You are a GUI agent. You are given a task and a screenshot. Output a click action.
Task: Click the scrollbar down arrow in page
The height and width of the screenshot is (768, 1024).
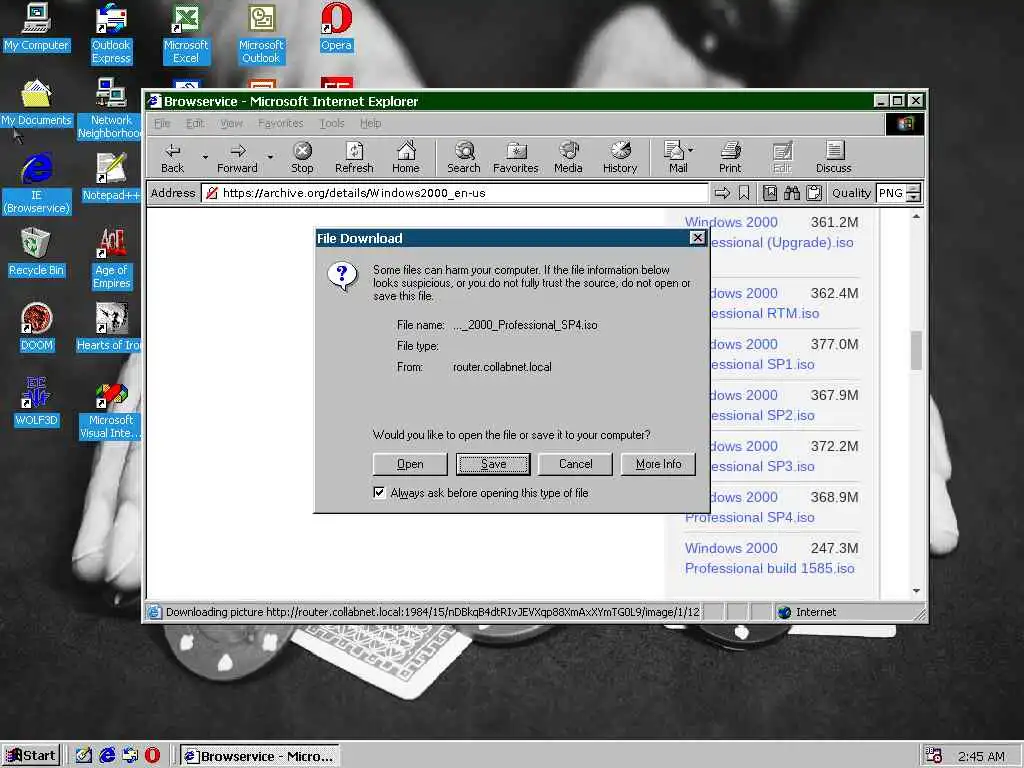[x=916, y=590]
